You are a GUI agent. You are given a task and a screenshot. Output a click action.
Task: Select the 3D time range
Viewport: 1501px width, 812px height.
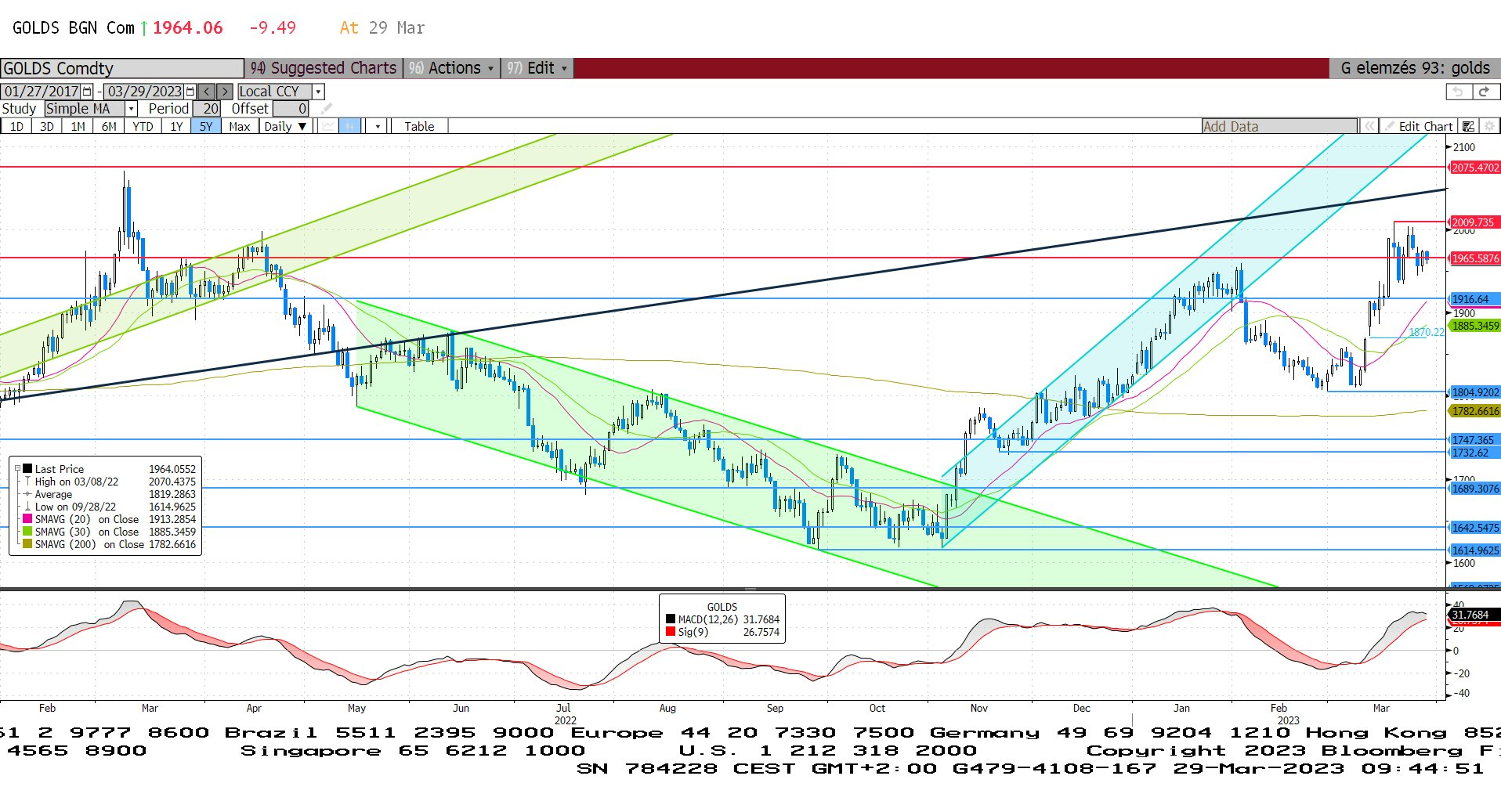click(x=46, y=126)
